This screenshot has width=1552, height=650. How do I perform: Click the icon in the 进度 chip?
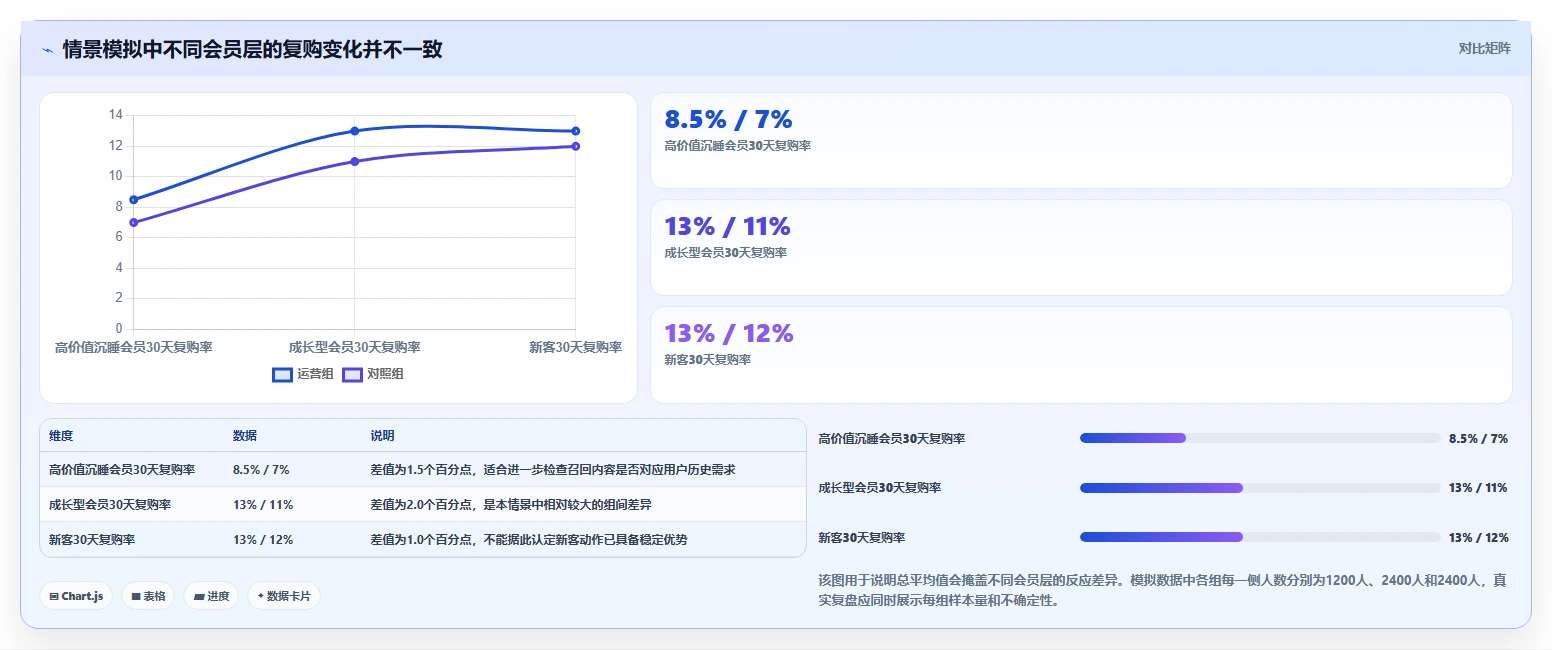point(199,597)
